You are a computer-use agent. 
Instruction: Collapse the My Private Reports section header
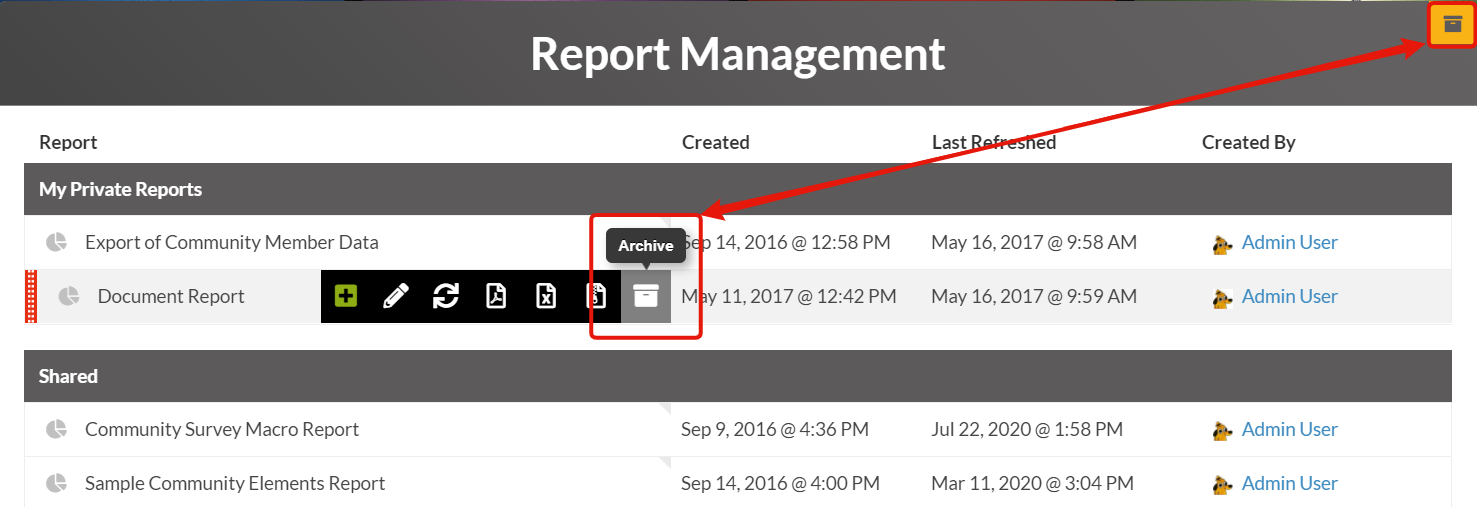coord(120,189)
